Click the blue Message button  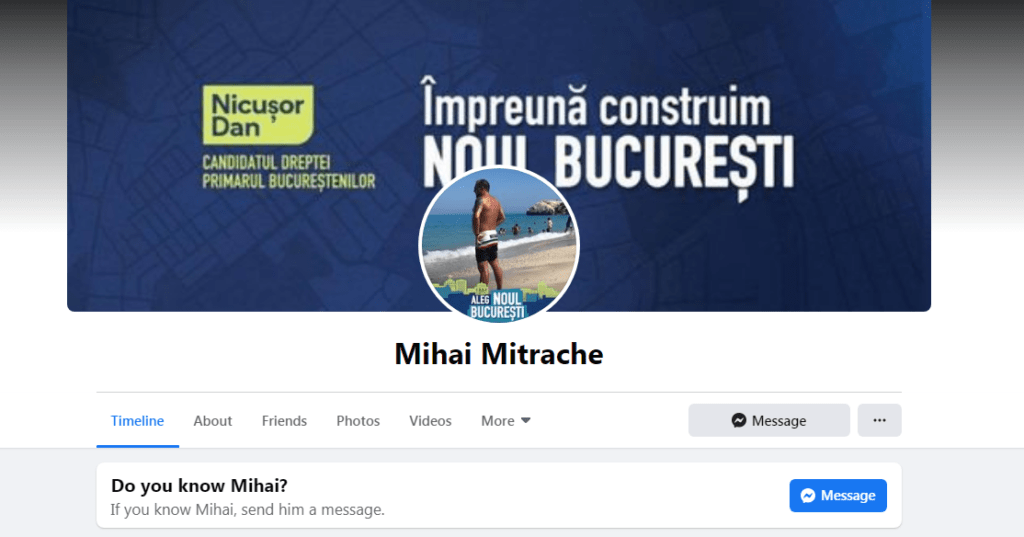tap(838, 495)
